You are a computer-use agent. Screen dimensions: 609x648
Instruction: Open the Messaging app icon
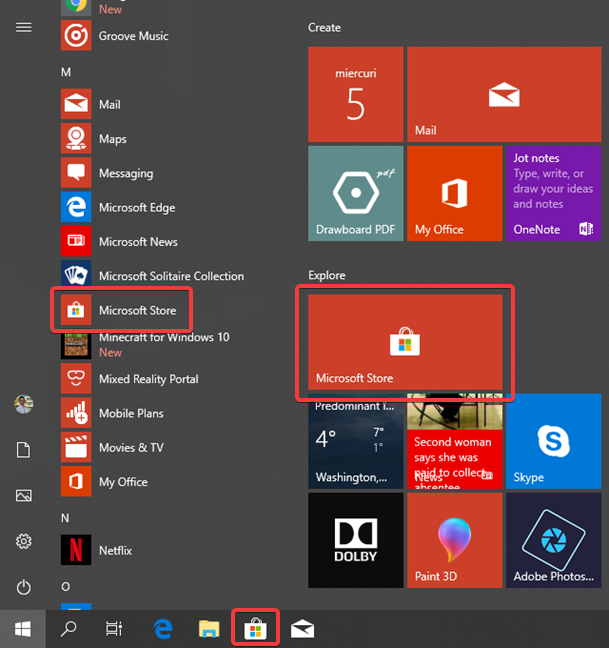[x=76, y=173]
